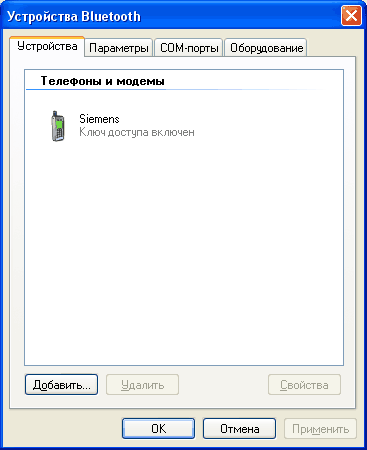This screenshot has height=450, width=367.
Task: Select the Siemens mobile phone icon
Action: pos(58,126)
